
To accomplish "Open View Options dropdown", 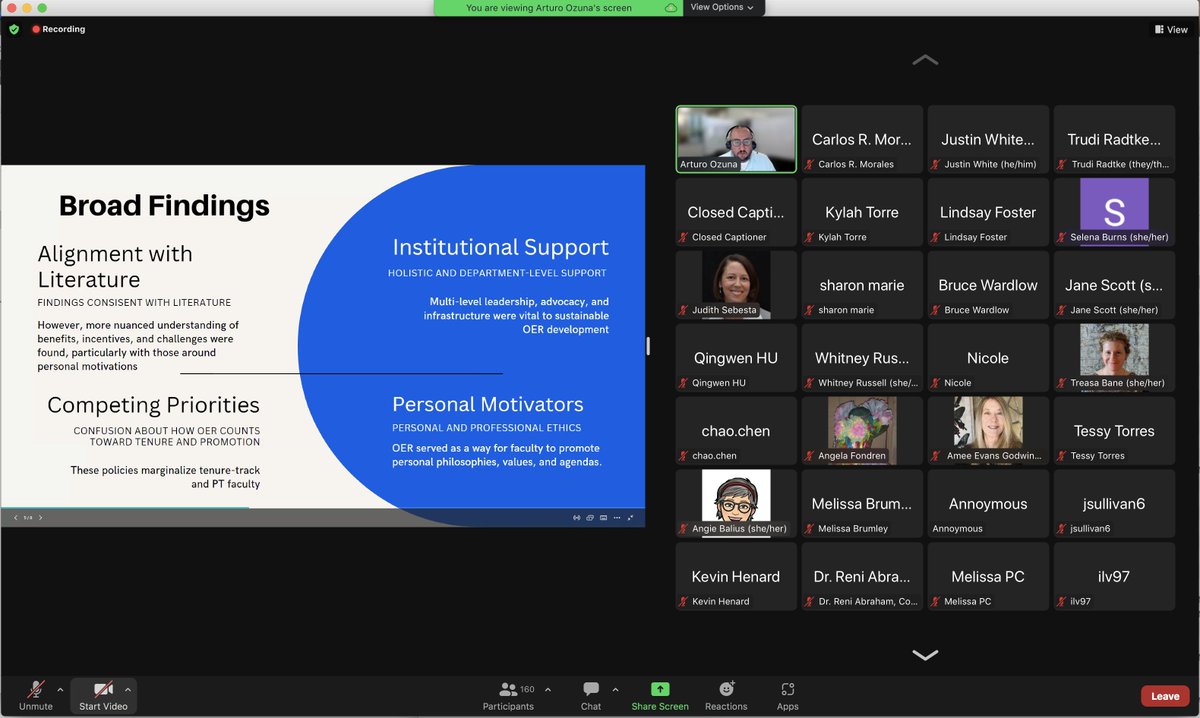I will pos(724,7).
